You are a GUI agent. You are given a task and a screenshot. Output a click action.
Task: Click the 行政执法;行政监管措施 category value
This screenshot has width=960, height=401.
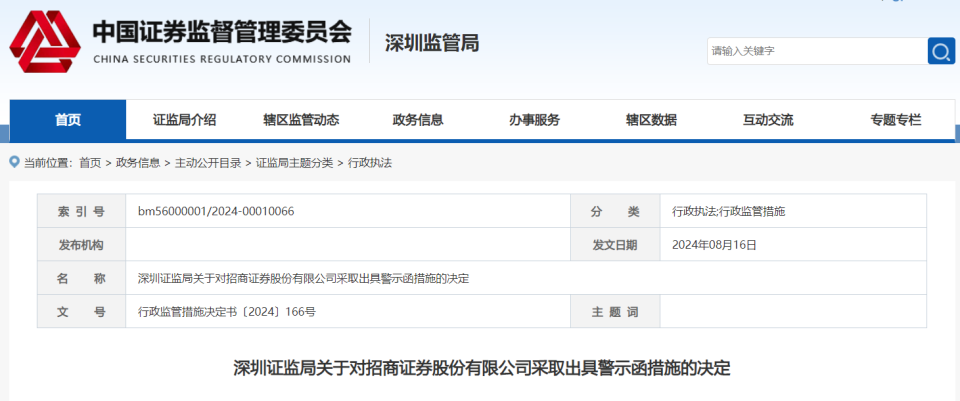tap(729, 212)
